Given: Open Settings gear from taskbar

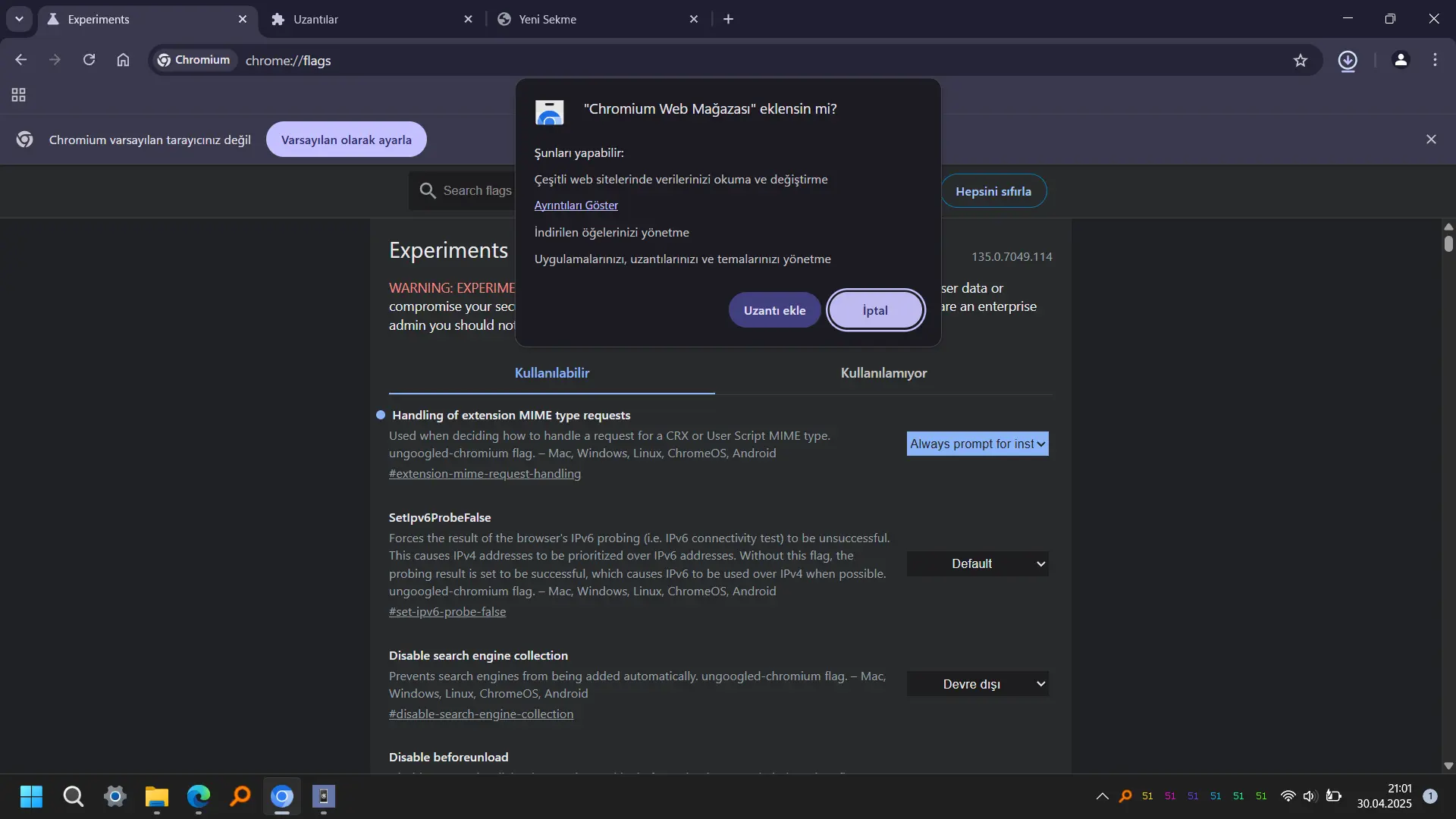Looking at the screenshot, I should (x=115, y=796).
